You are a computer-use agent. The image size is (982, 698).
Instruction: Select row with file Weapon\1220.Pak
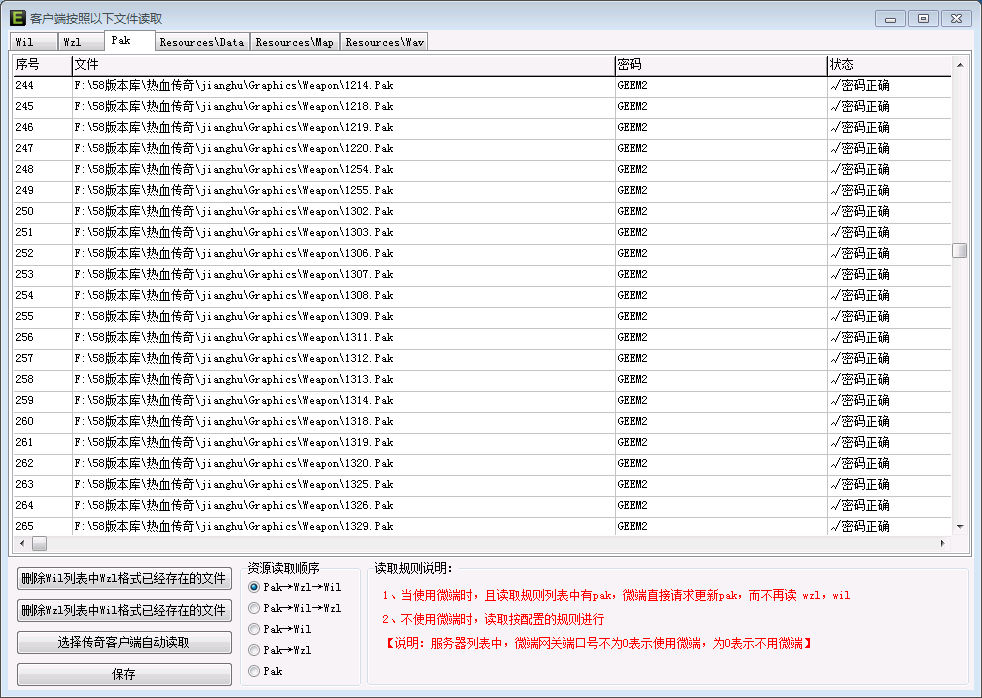[x=482, y=148]
